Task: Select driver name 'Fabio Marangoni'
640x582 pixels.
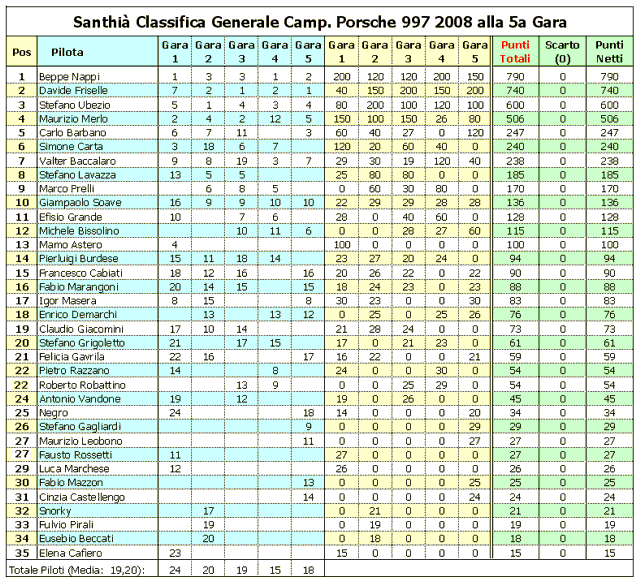Action: pyautogui.click(x=79, y=287)
